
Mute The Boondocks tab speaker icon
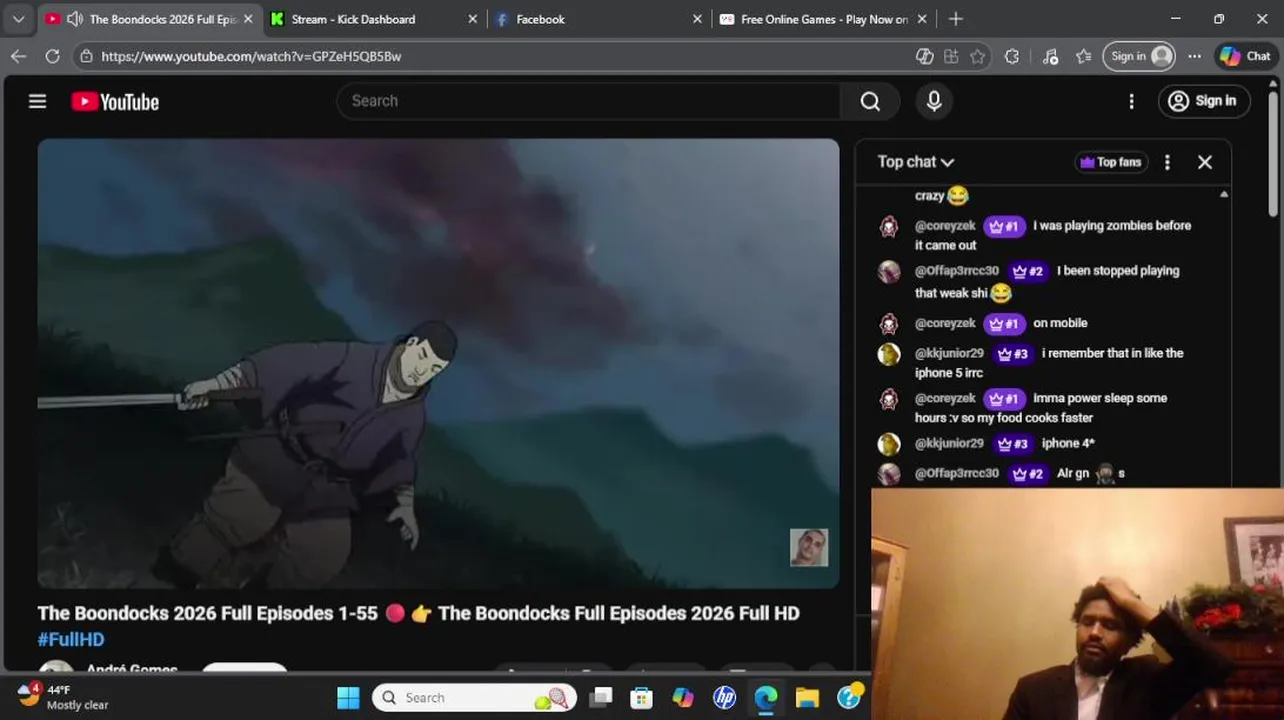click(74, 19)
